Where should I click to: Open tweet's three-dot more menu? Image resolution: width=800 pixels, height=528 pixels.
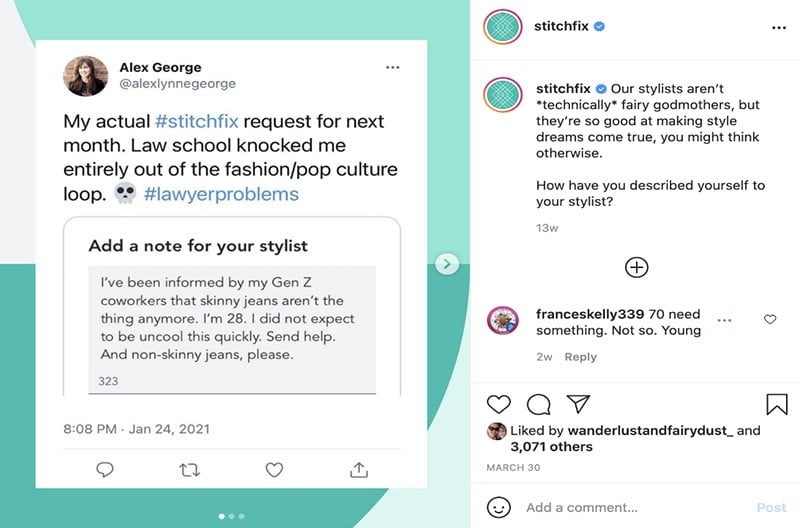tap(393, 67)
